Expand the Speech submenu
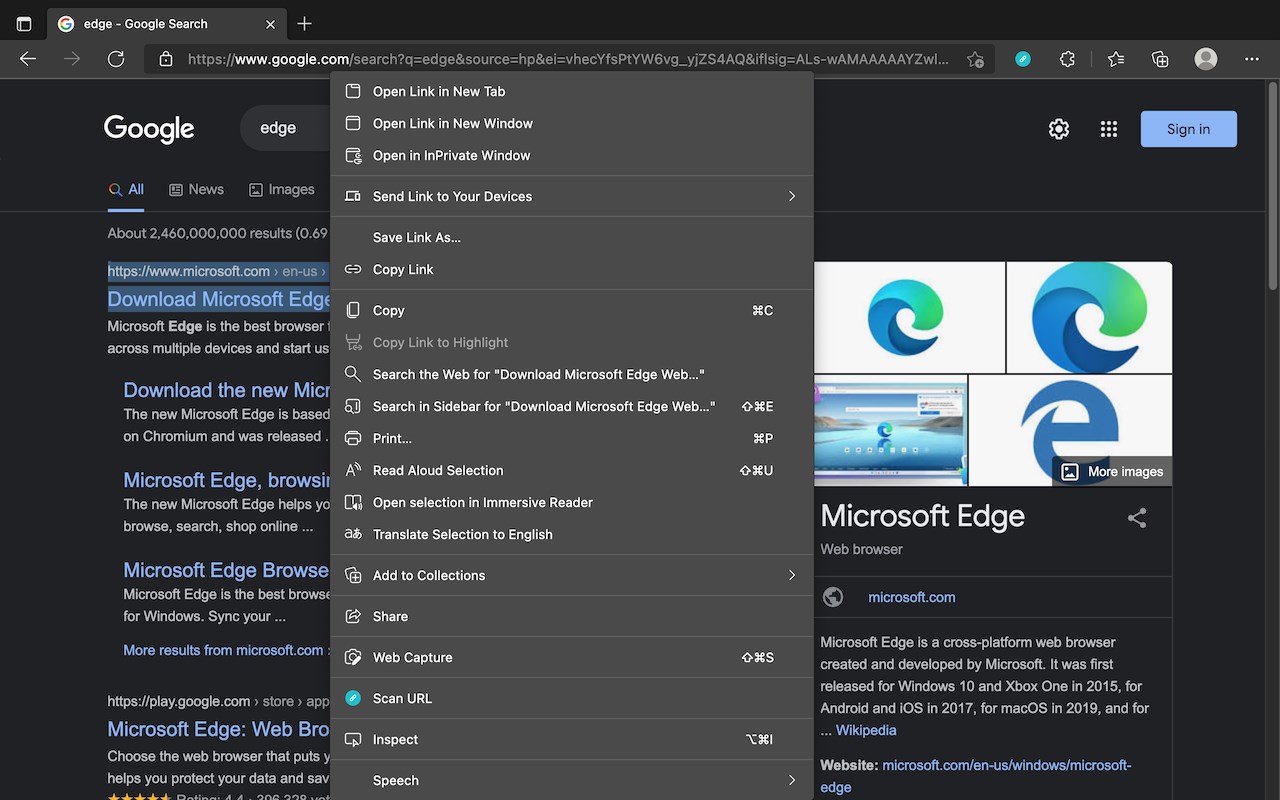 (791, 780)
